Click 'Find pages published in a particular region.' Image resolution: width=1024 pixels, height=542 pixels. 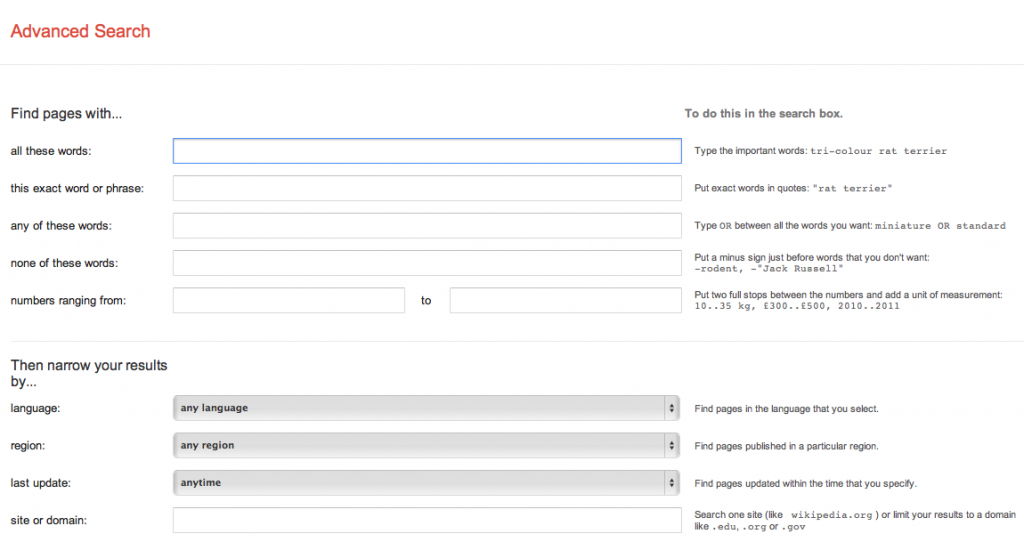coord(786,446)
